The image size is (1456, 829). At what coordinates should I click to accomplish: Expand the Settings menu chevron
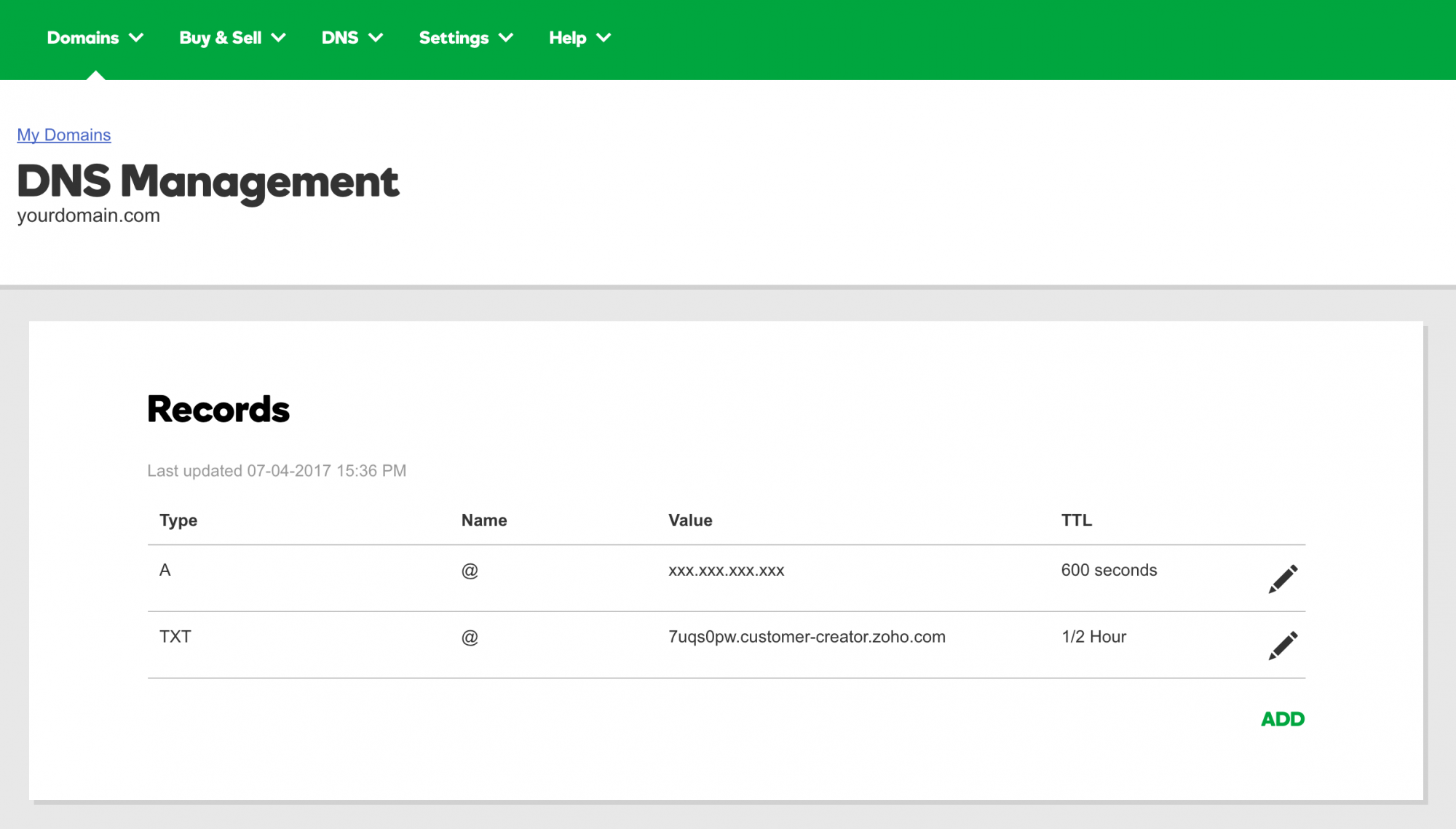pyautogui.click(x=506, y=38)
